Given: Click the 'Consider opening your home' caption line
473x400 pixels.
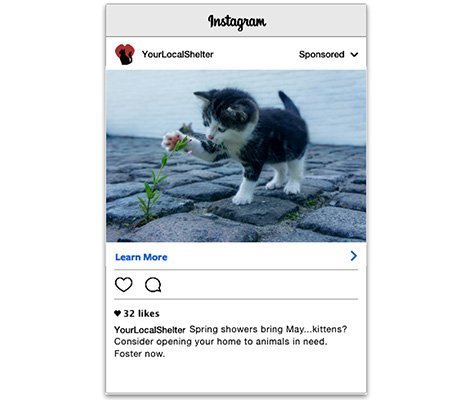Looking at the screenshot, I should [221, 342].
